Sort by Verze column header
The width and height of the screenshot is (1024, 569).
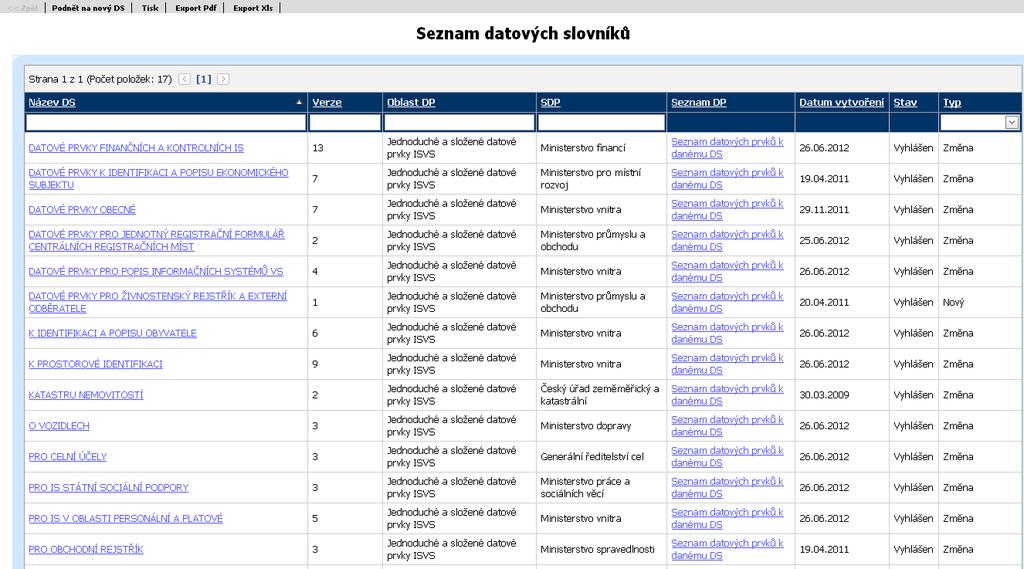pos(327,103)
